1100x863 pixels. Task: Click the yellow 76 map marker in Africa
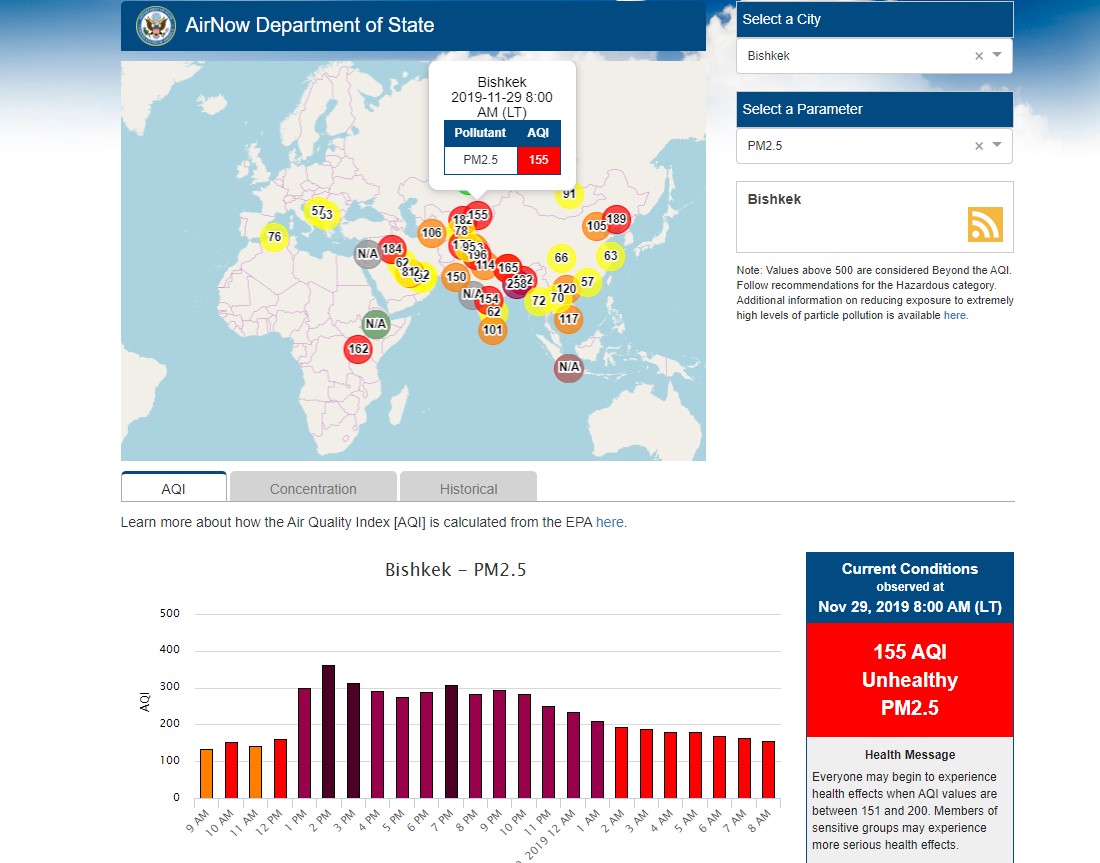[274, 237]
